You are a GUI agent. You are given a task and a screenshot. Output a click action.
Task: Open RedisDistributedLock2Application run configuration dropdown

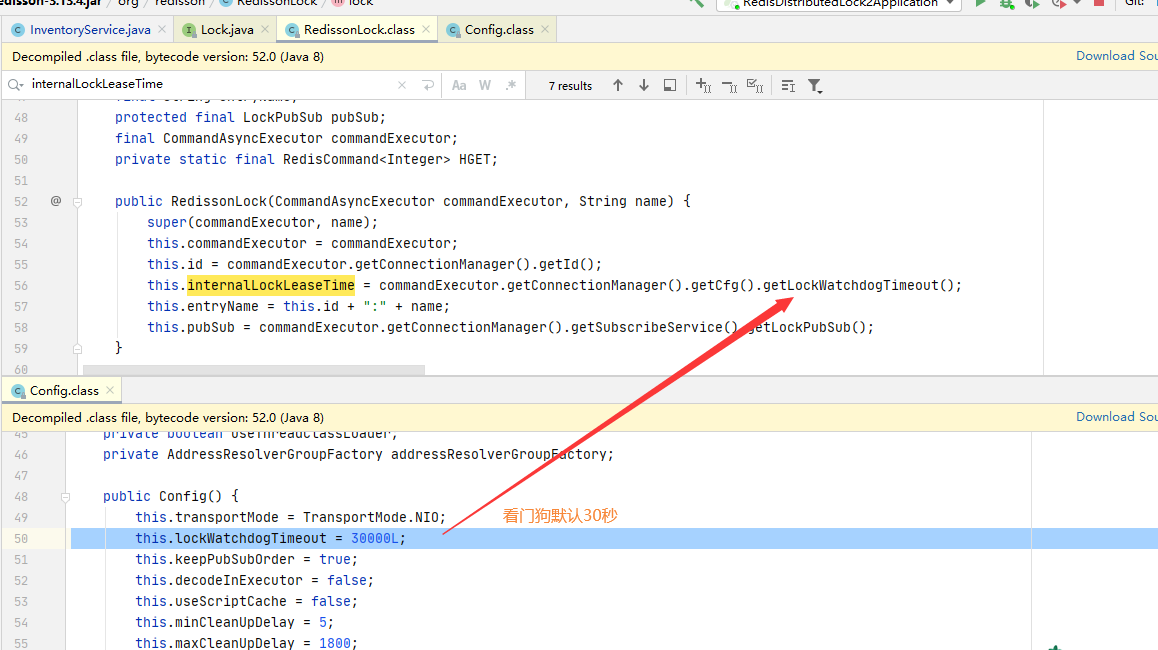(839, 4)
